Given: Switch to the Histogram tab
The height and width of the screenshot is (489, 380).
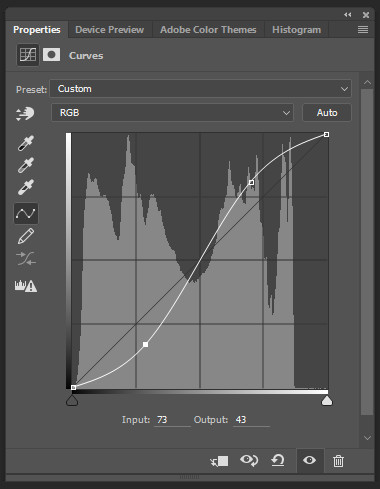Looking at the screenshot, I should coord(297,30).
